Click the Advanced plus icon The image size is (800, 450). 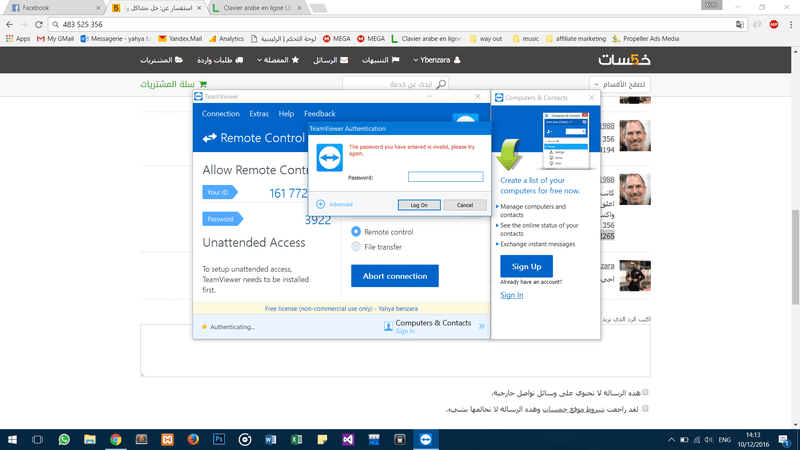320,204
